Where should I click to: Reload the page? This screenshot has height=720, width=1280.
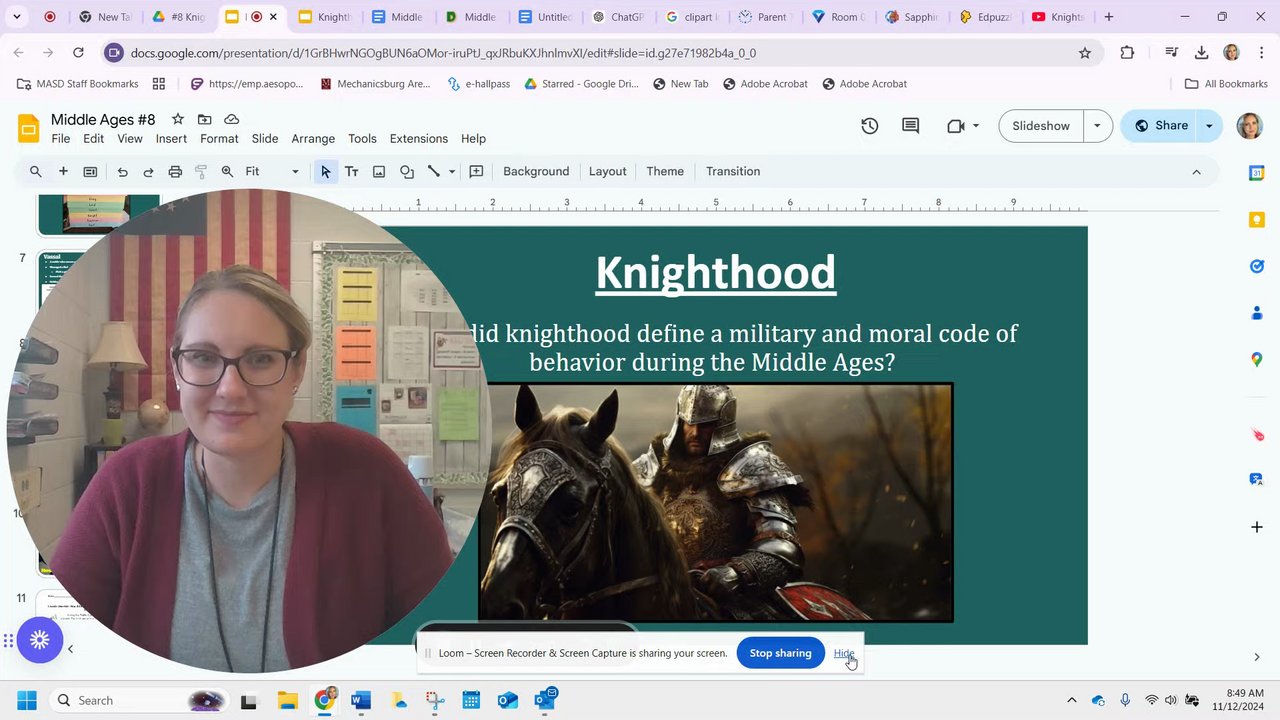point(78,53)
